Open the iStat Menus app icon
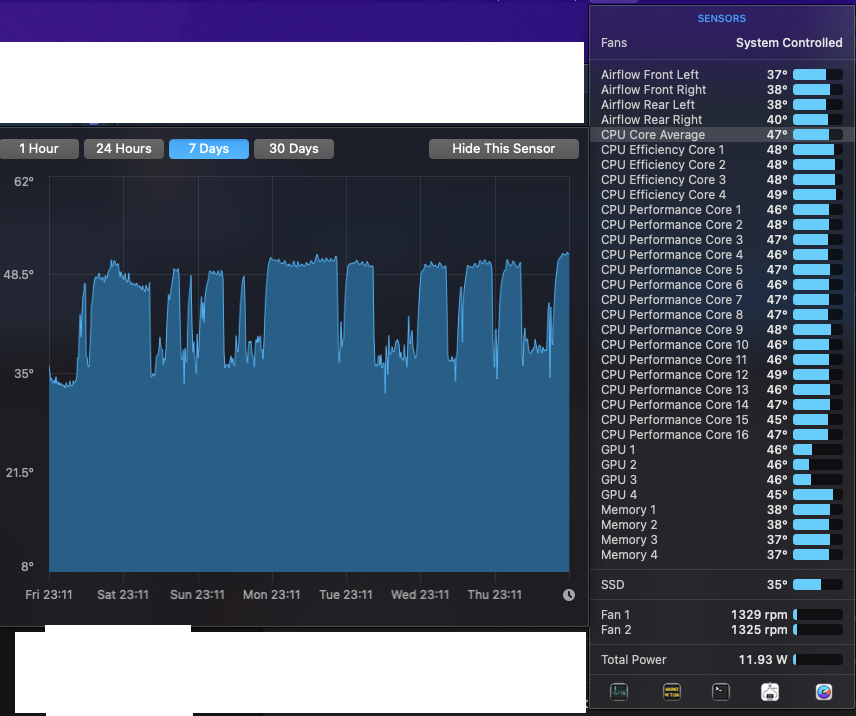Viewport: 856px width, 716px height. (824, 692)
